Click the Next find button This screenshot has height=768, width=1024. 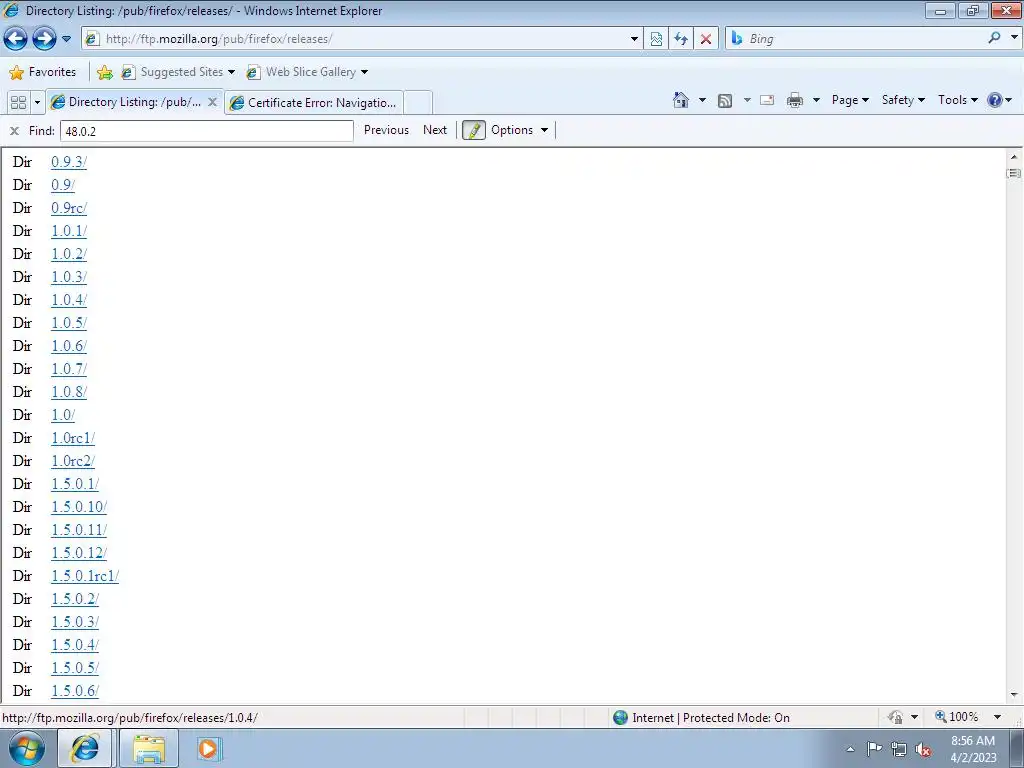pyautogui.click(x=435, y=130)
